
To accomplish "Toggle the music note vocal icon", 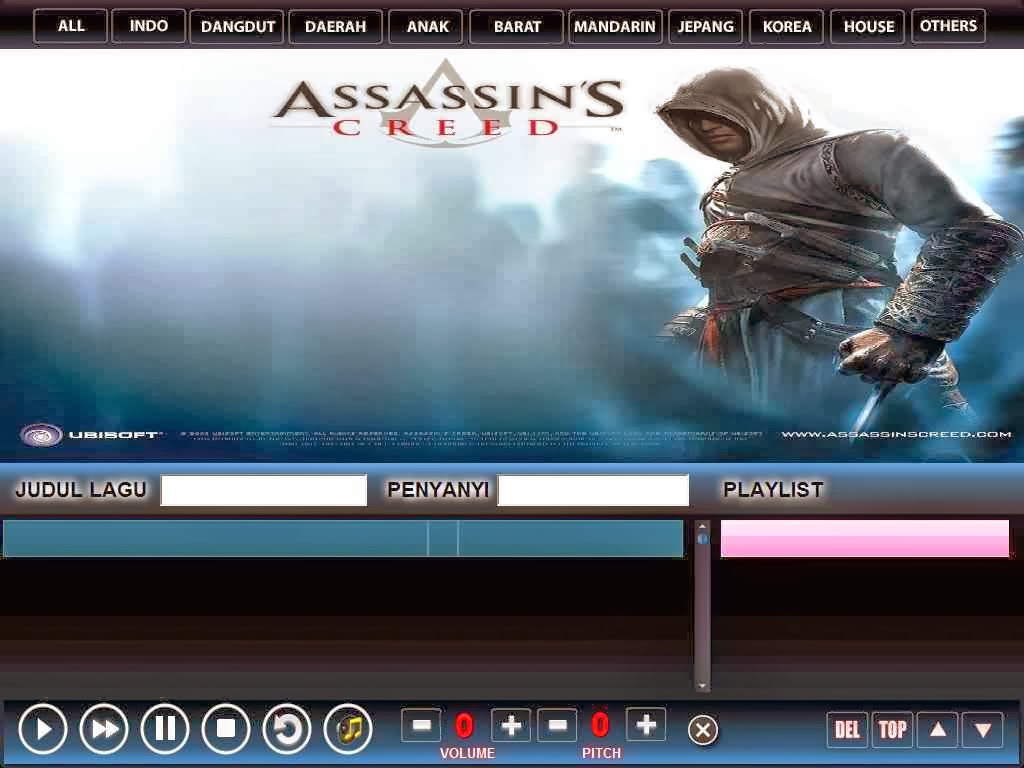I will click(348, 729).
